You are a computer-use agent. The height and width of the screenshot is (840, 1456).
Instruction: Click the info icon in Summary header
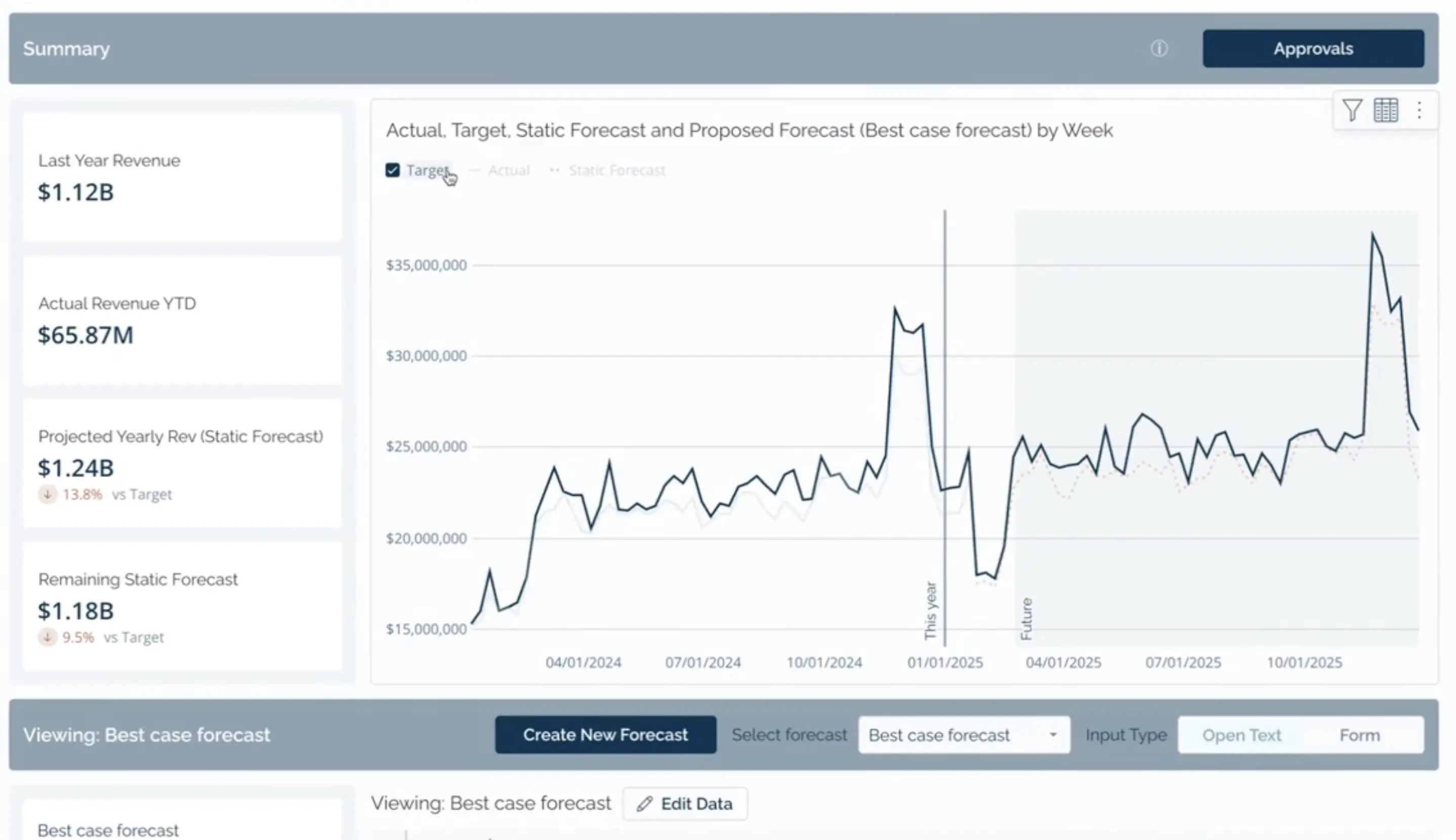tap(1159, 49)
